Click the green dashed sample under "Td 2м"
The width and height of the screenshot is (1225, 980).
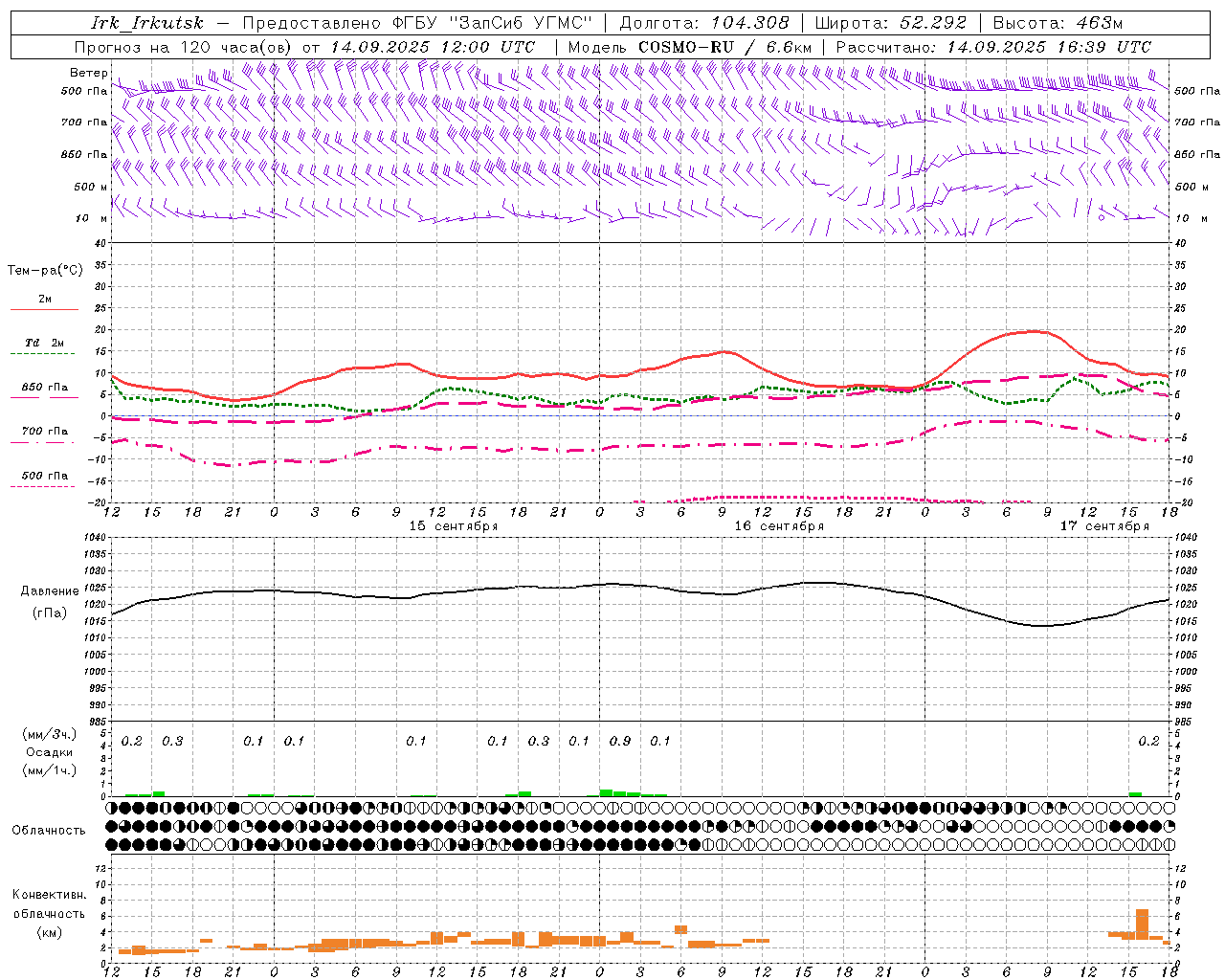[x=42, y=354]
